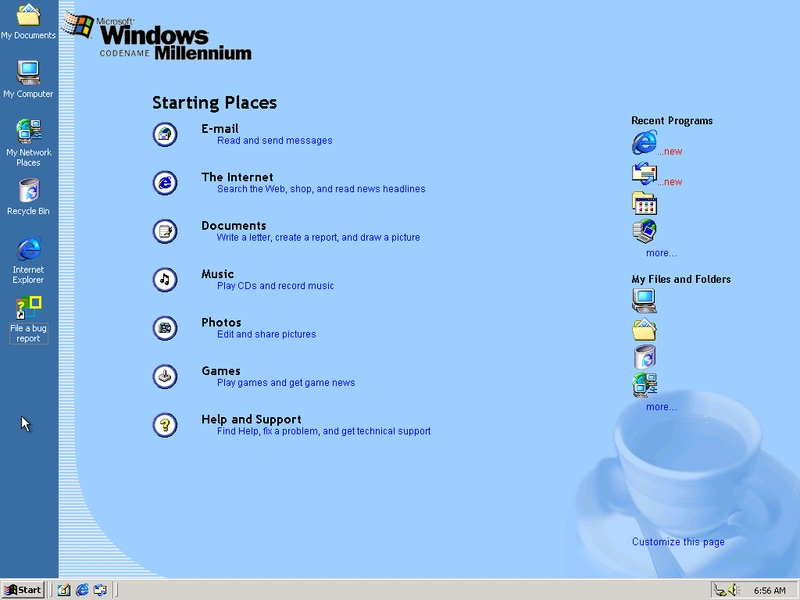Open the Photos starting place

click(x=165, y=328)
